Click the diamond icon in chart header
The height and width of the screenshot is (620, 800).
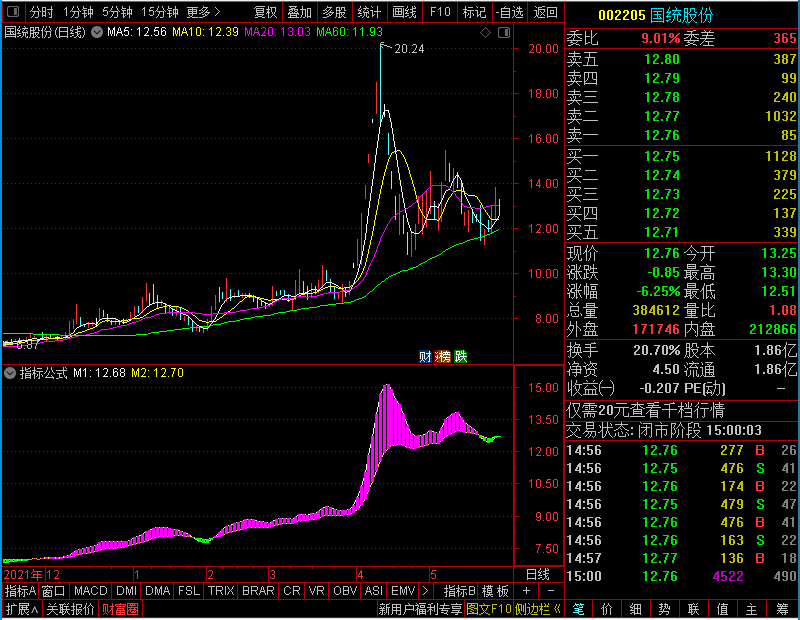tap(485, 33)
